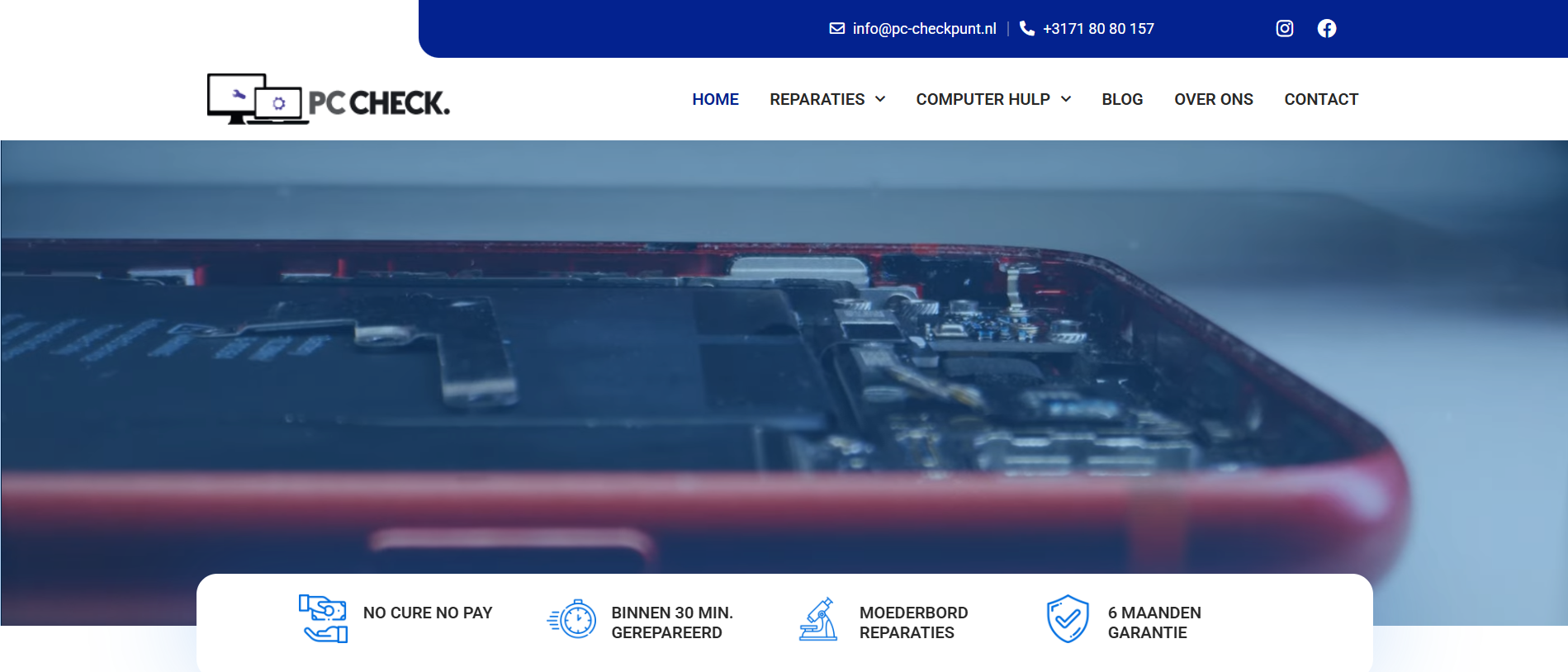Click the microscope motherboard repair icon

(818, 619)
